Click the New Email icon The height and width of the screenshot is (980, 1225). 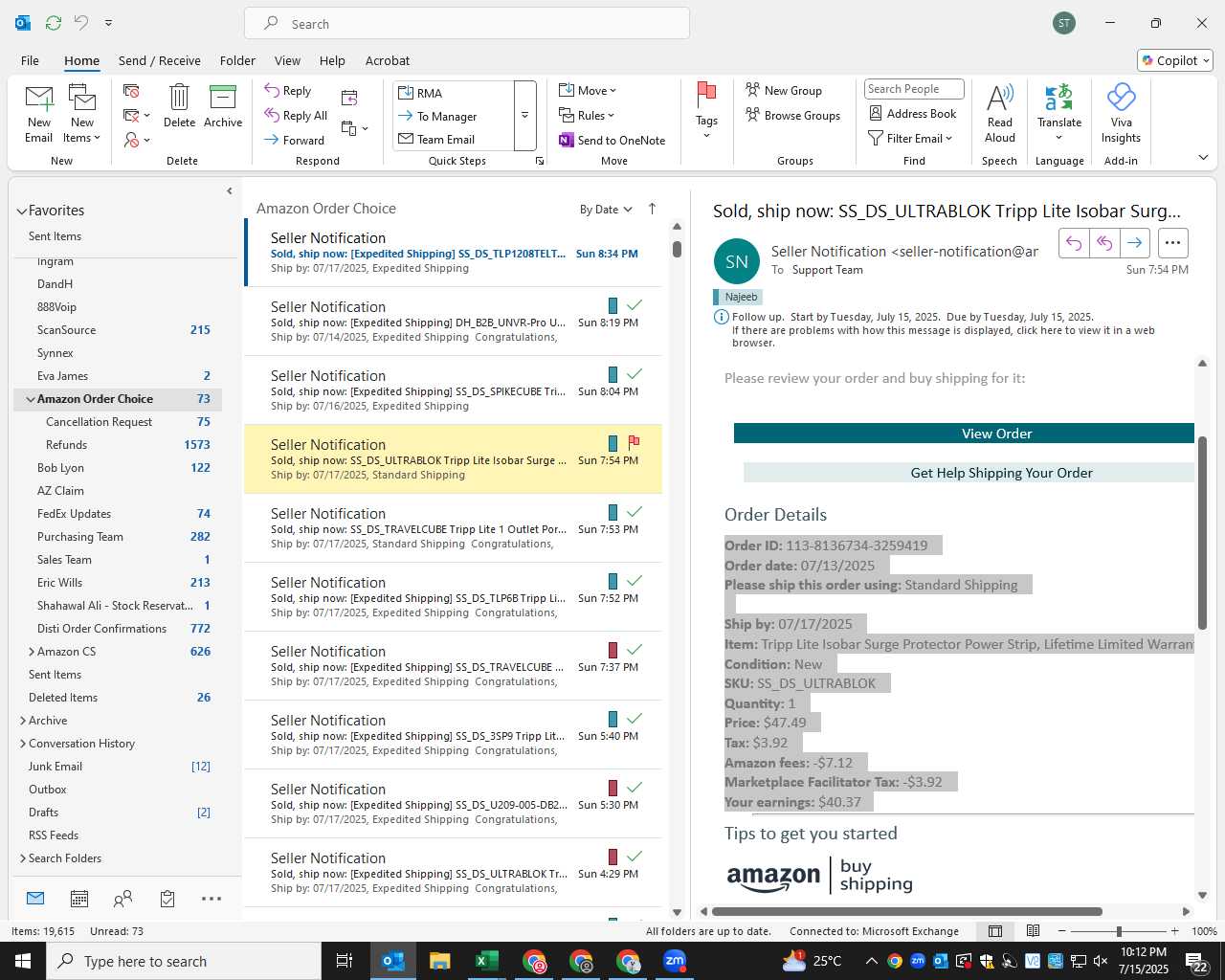tap(39, 100)
